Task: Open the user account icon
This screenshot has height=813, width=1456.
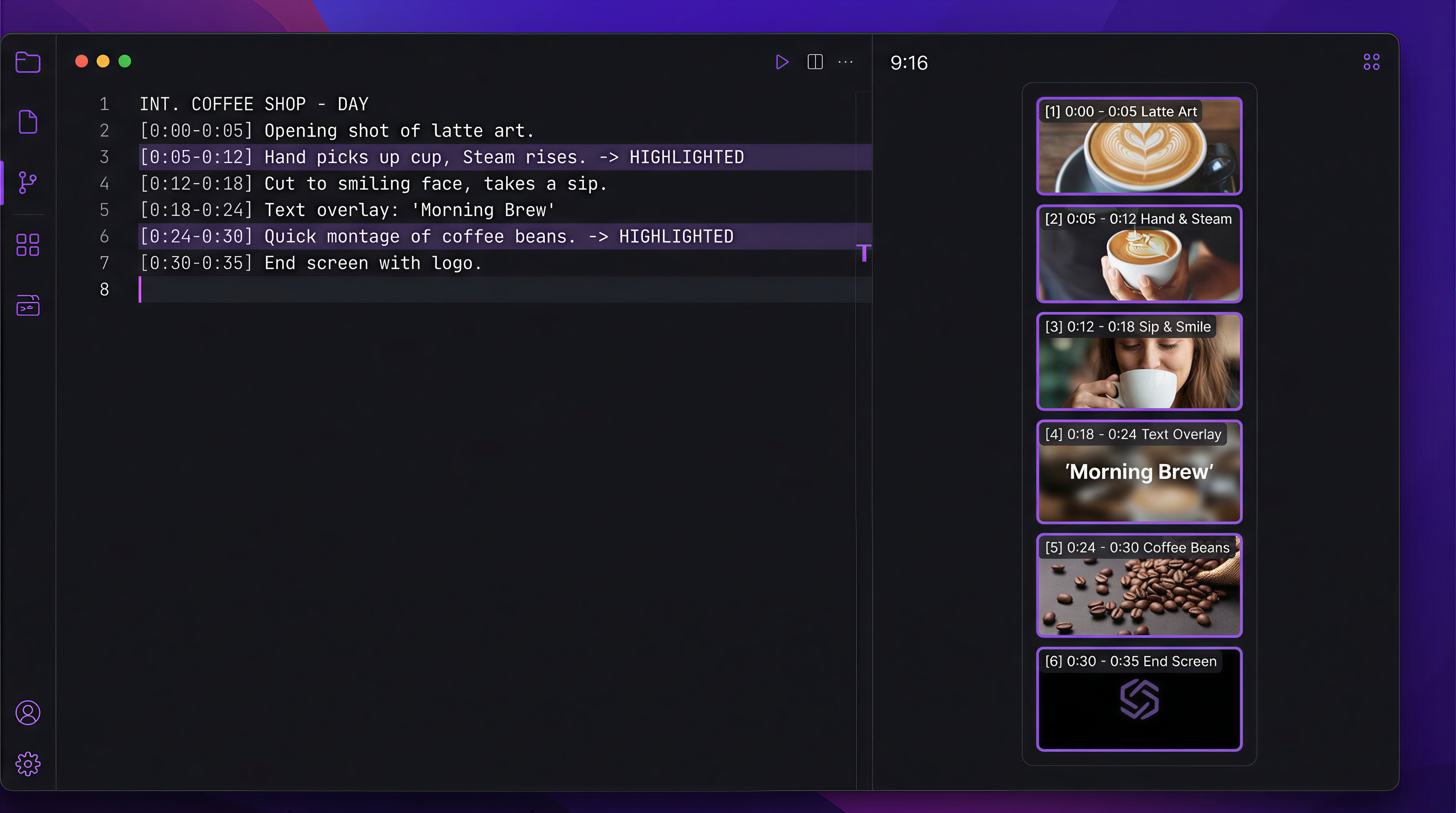Action: [28, 712]
